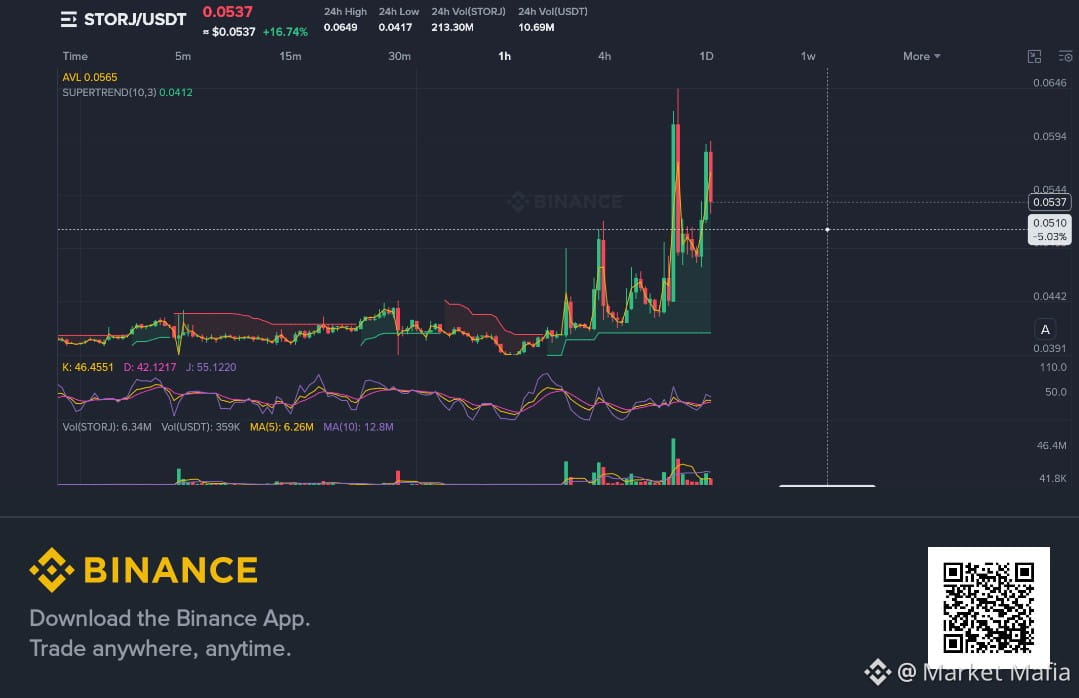Viewport: 1079px width, 698px height.
Task: Click the 0.0594 price axis label
Action: tap(1049, 137)
